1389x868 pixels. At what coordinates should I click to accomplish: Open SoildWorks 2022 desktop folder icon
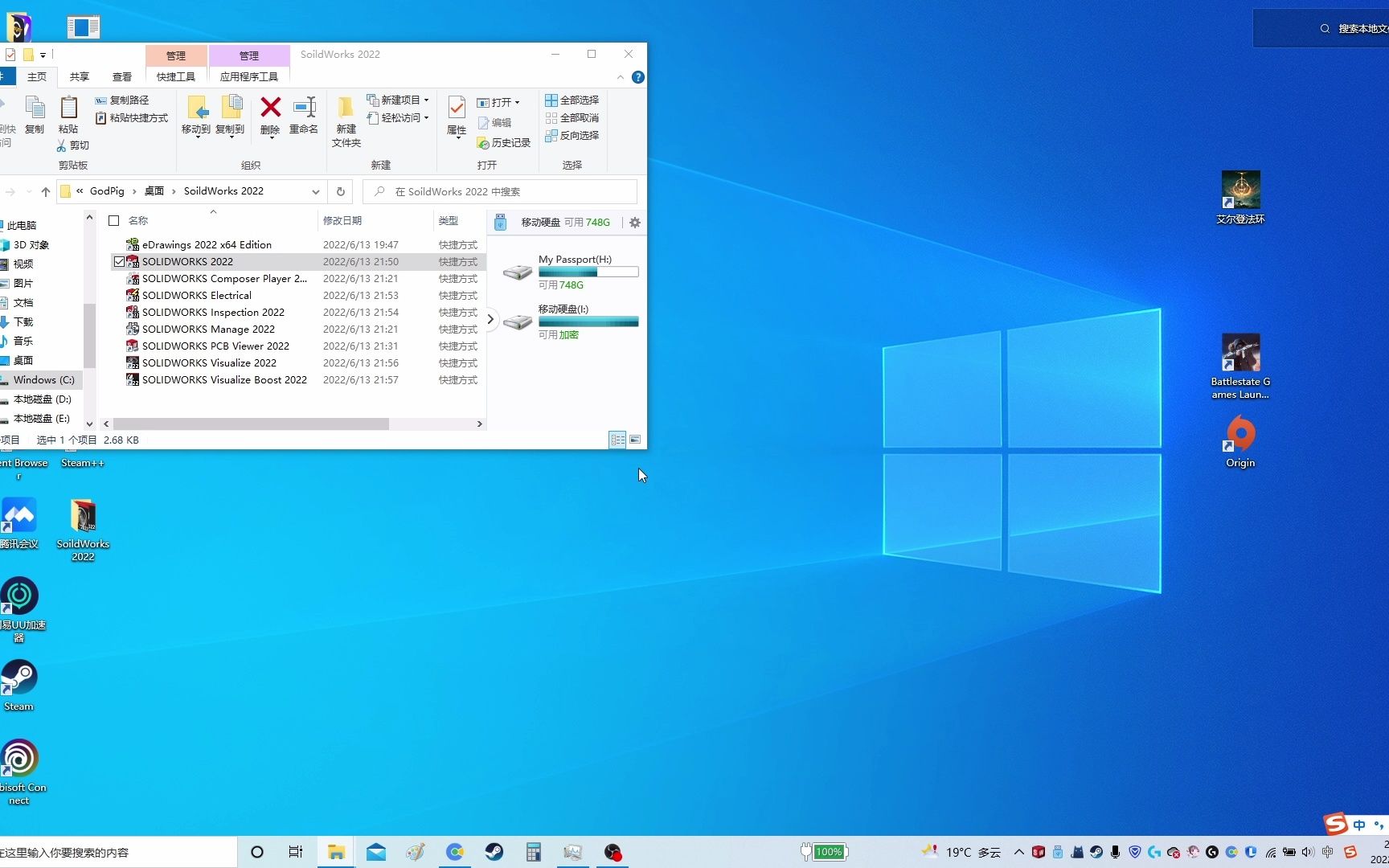coord(83,529)
